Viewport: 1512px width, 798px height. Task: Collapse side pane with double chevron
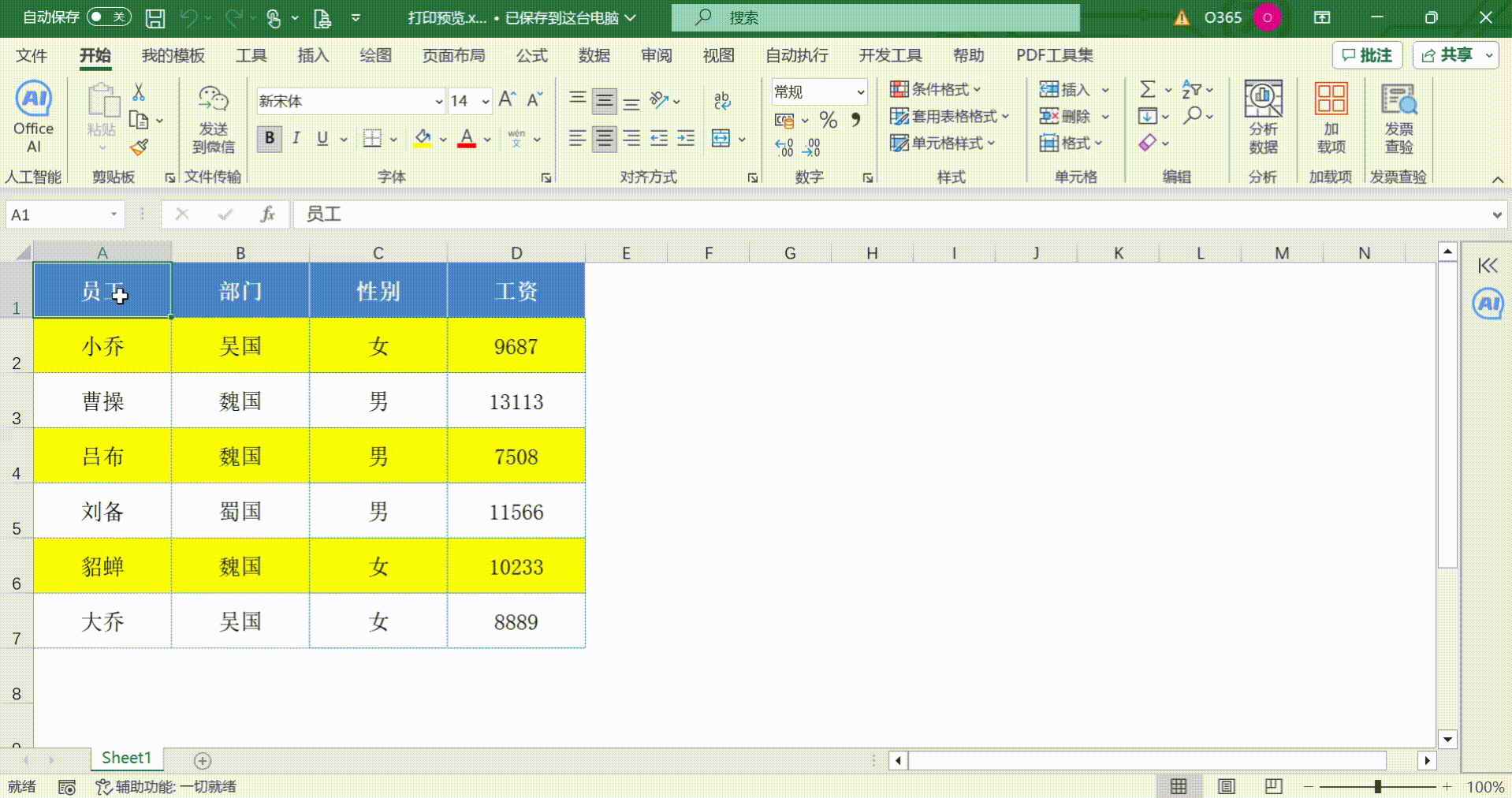[x=1488, y=265]
